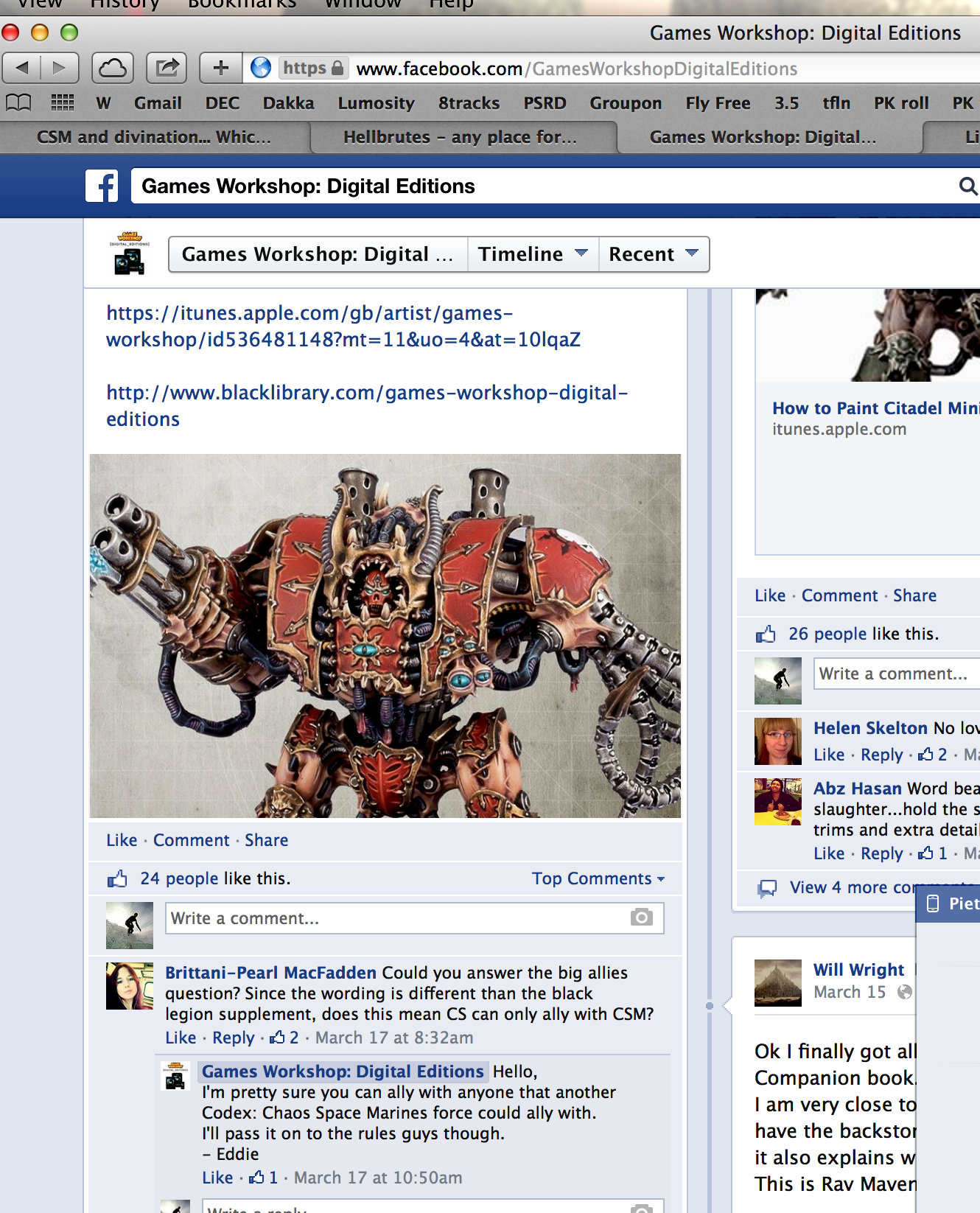
Task: Click the https lock indicator
Action: point(314,68)
